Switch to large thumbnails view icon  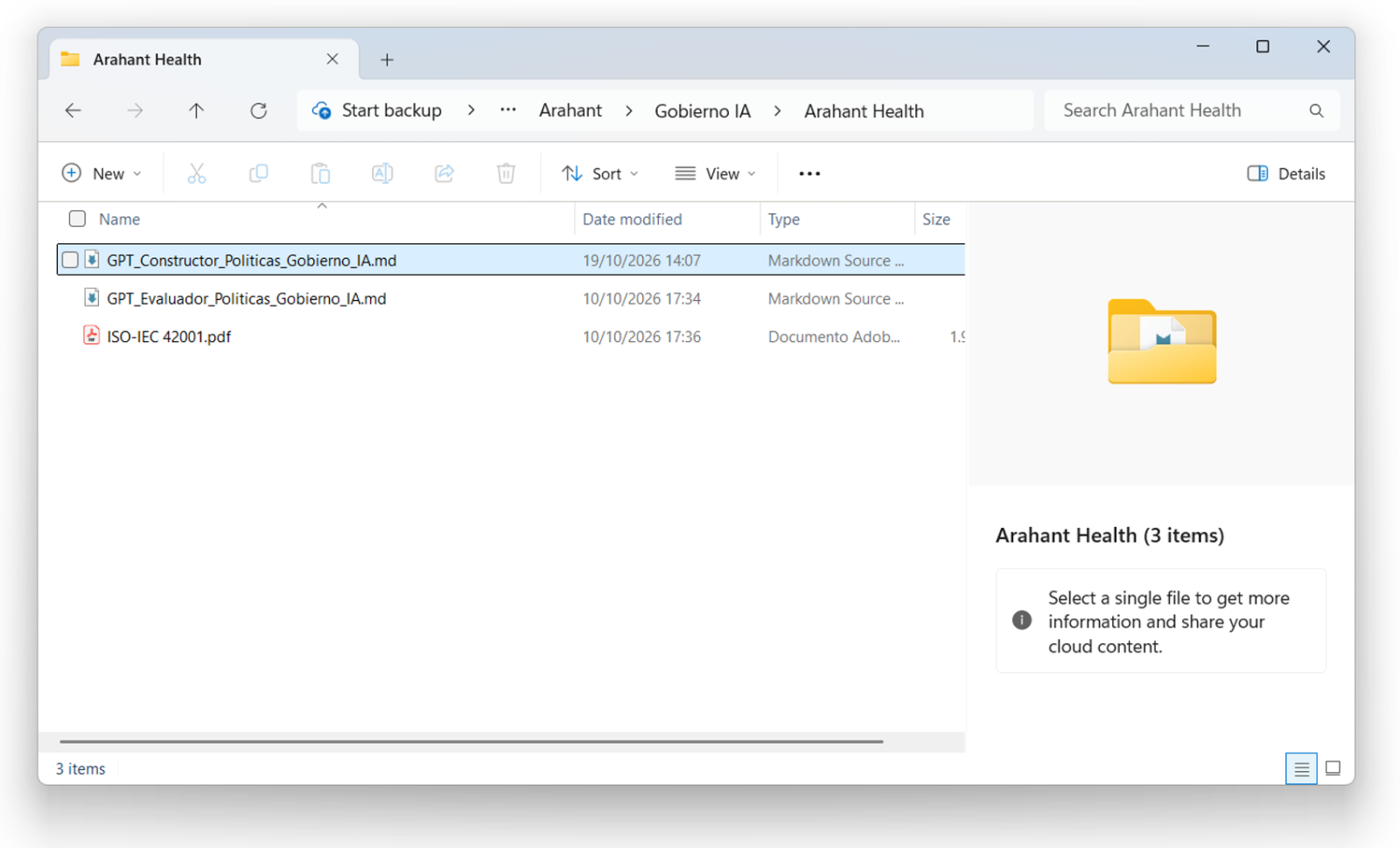click(x=1333, y=768)
